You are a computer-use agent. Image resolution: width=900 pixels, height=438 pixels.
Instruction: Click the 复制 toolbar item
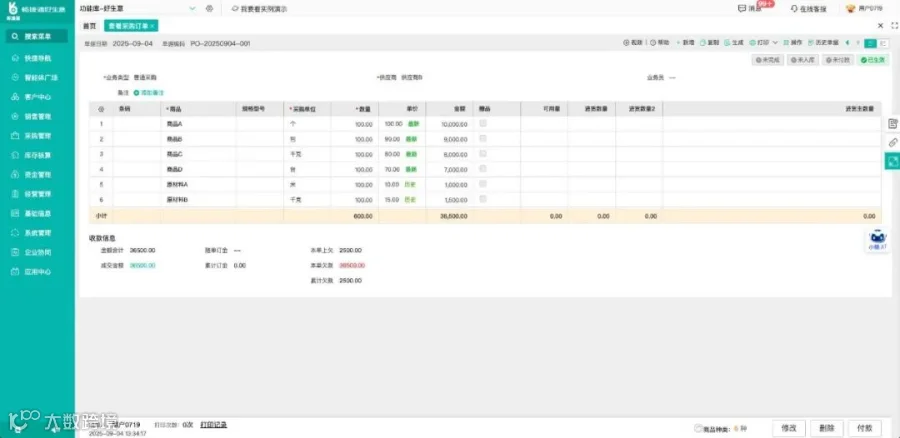point(709,43)
